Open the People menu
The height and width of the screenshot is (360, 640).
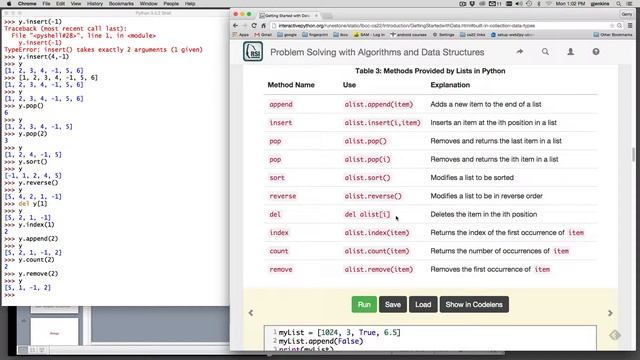coord(171,4)
